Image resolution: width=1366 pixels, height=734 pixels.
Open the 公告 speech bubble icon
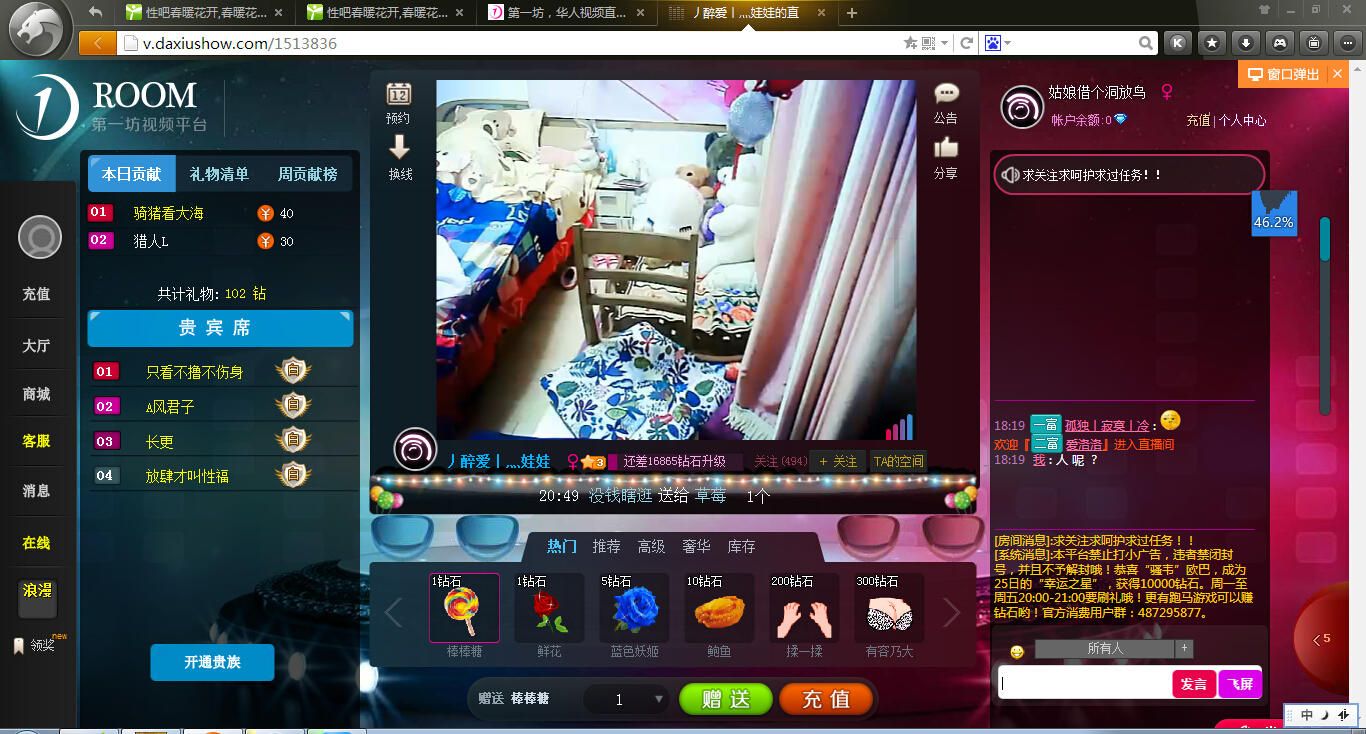(x=946, y=93)
